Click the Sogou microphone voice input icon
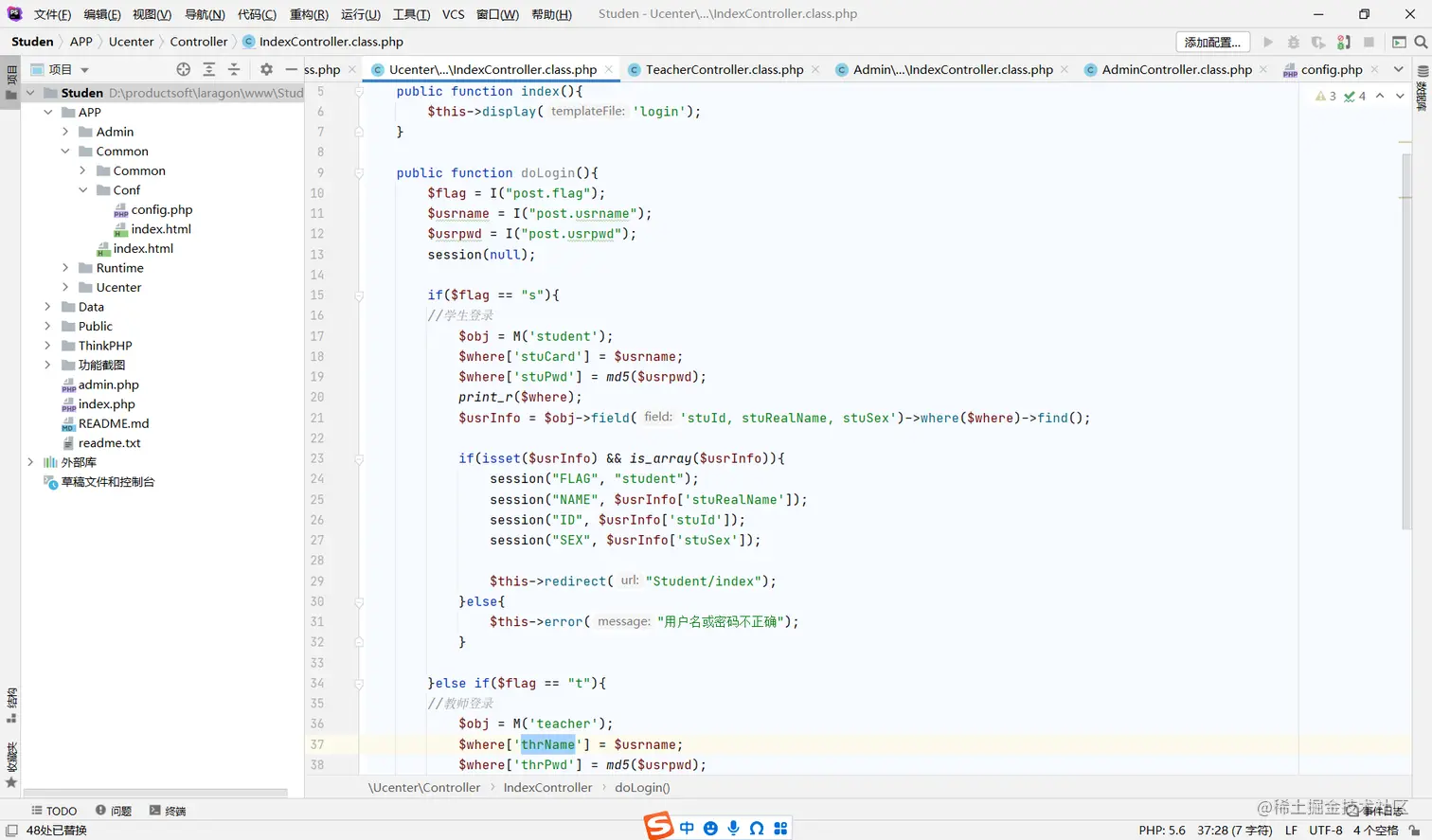 click(734, 828)
